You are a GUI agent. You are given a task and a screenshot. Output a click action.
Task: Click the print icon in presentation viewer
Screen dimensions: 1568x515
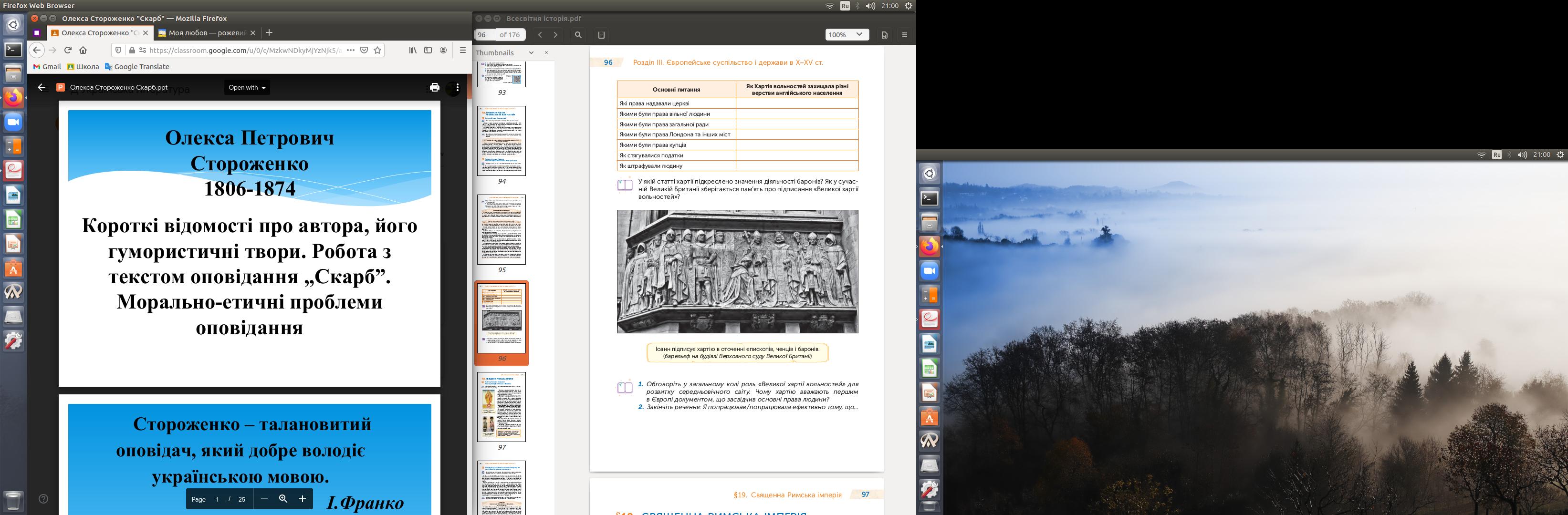click(434, 88)
